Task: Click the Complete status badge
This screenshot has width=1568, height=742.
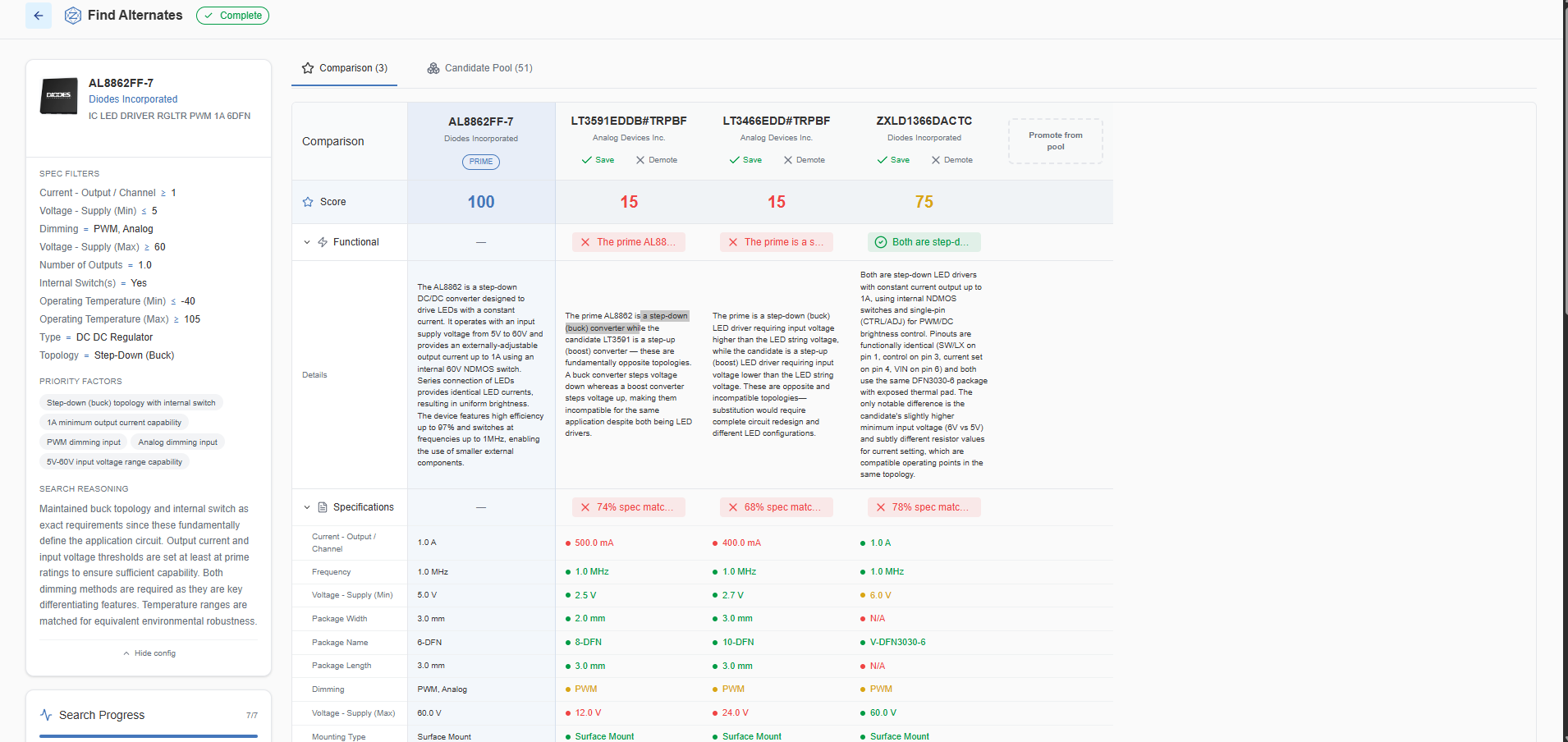Action: [232, 16]
